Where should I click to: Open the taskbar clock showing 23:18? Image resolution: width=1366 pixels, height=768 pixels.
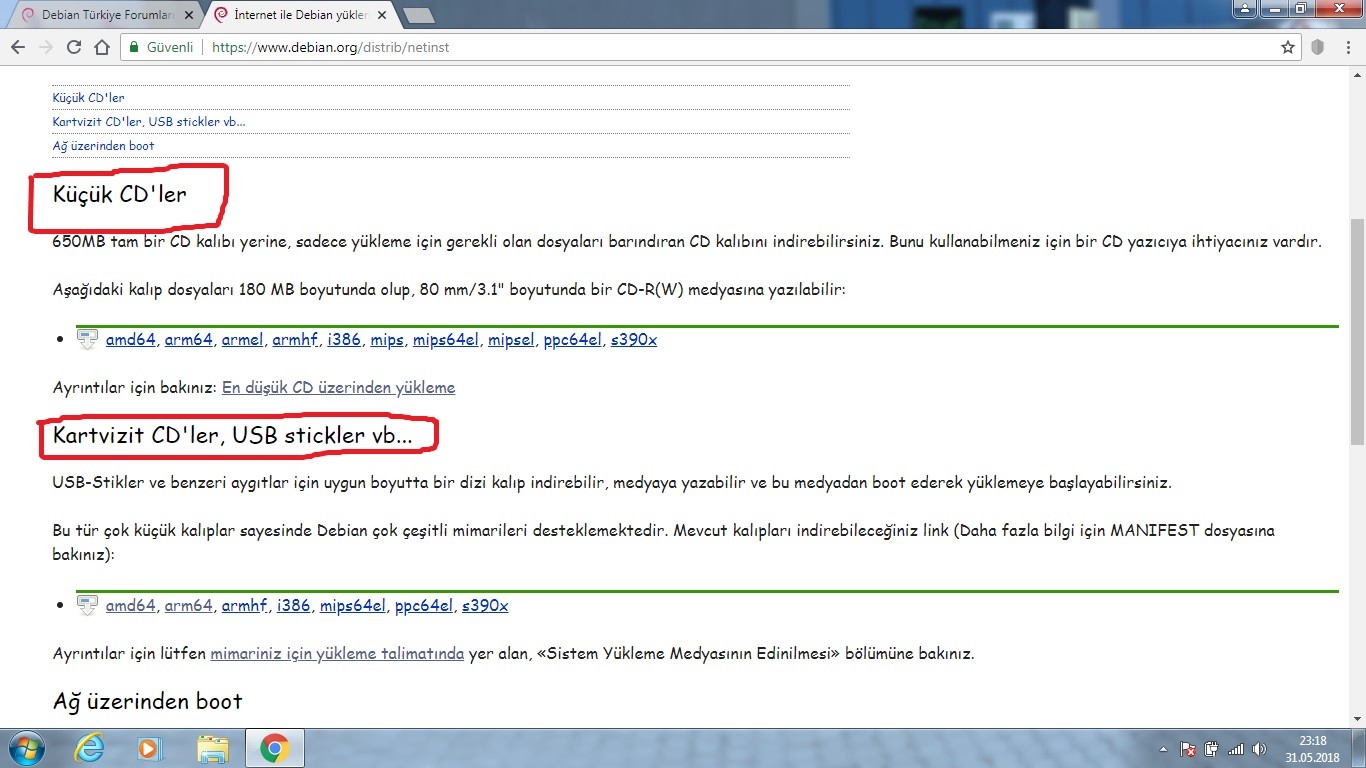[x=1313, y=749]
